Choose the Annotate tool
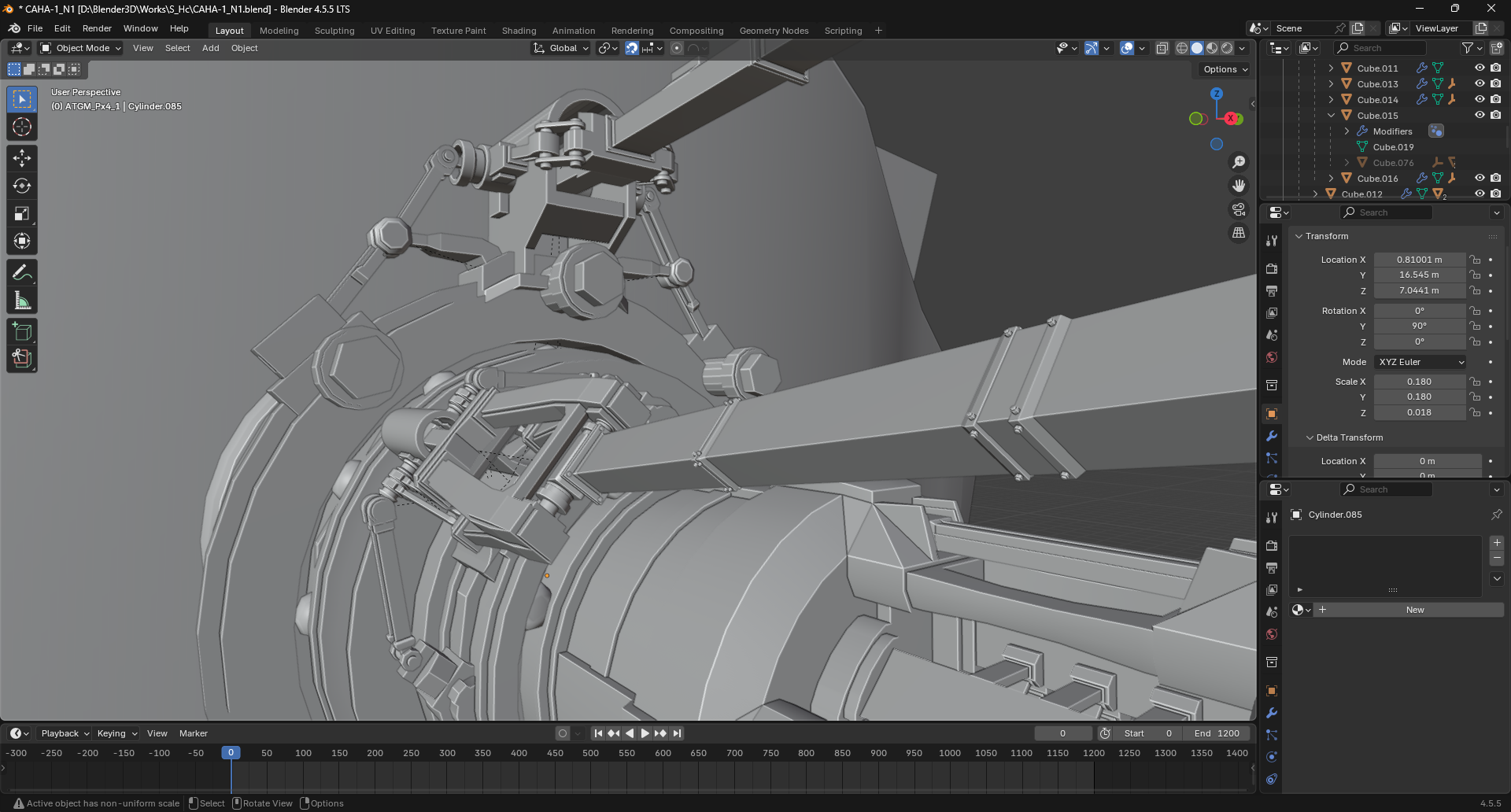 22,273
